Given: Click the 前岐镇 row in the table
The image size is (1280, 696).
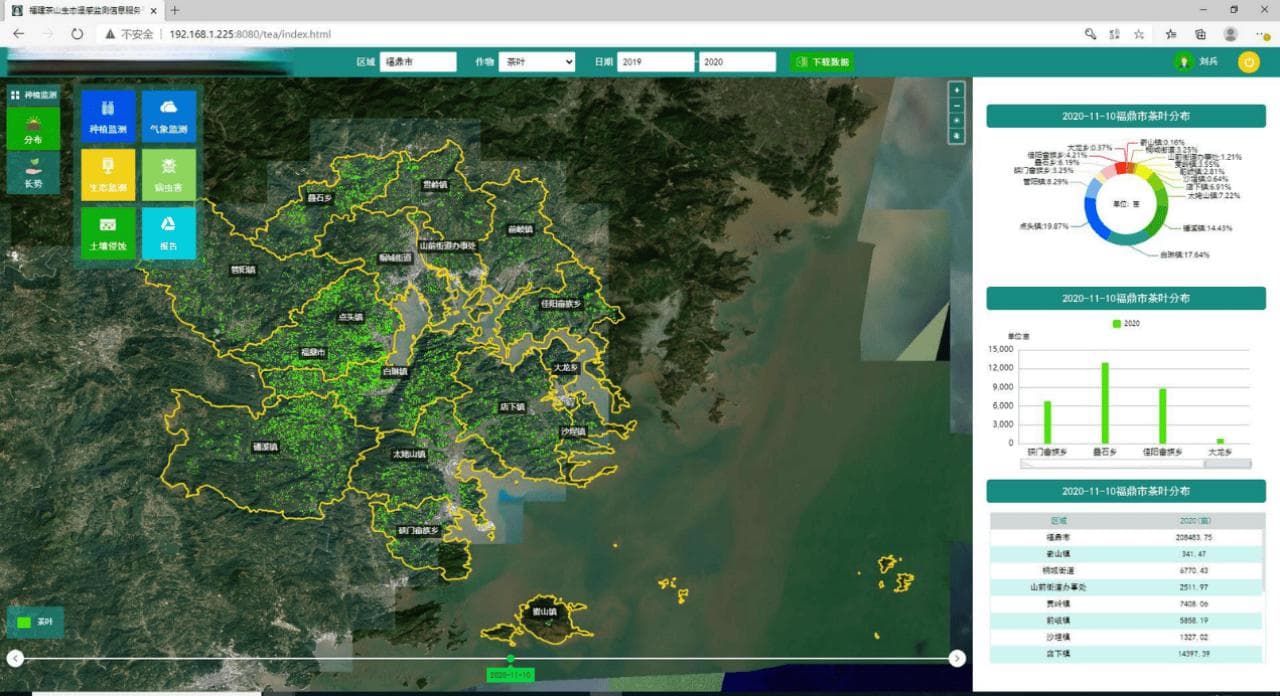Looking at the screenshot, I should tap(1126, 620).
